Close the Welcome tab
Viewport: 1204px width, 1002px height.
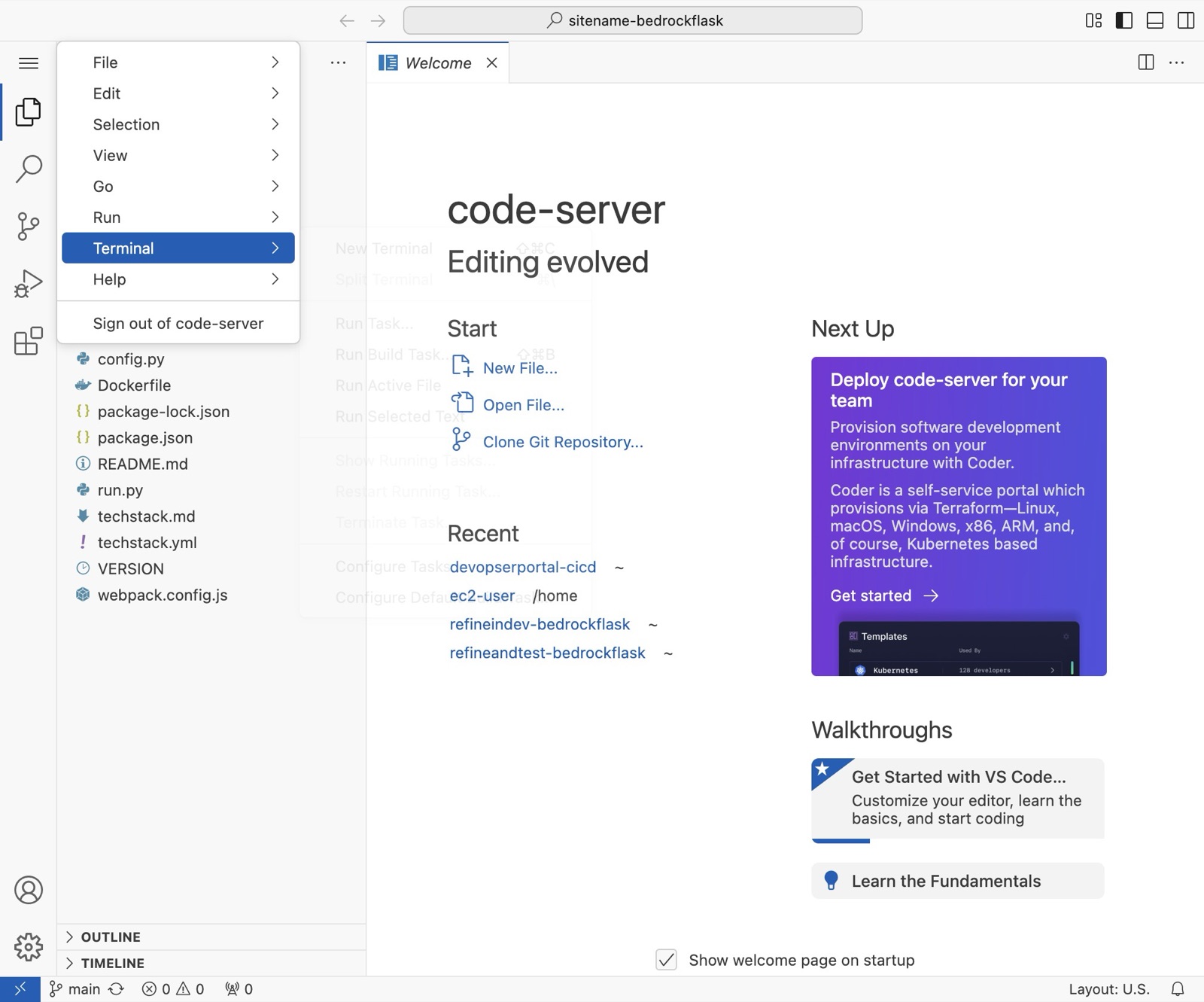tap(492, 62)
